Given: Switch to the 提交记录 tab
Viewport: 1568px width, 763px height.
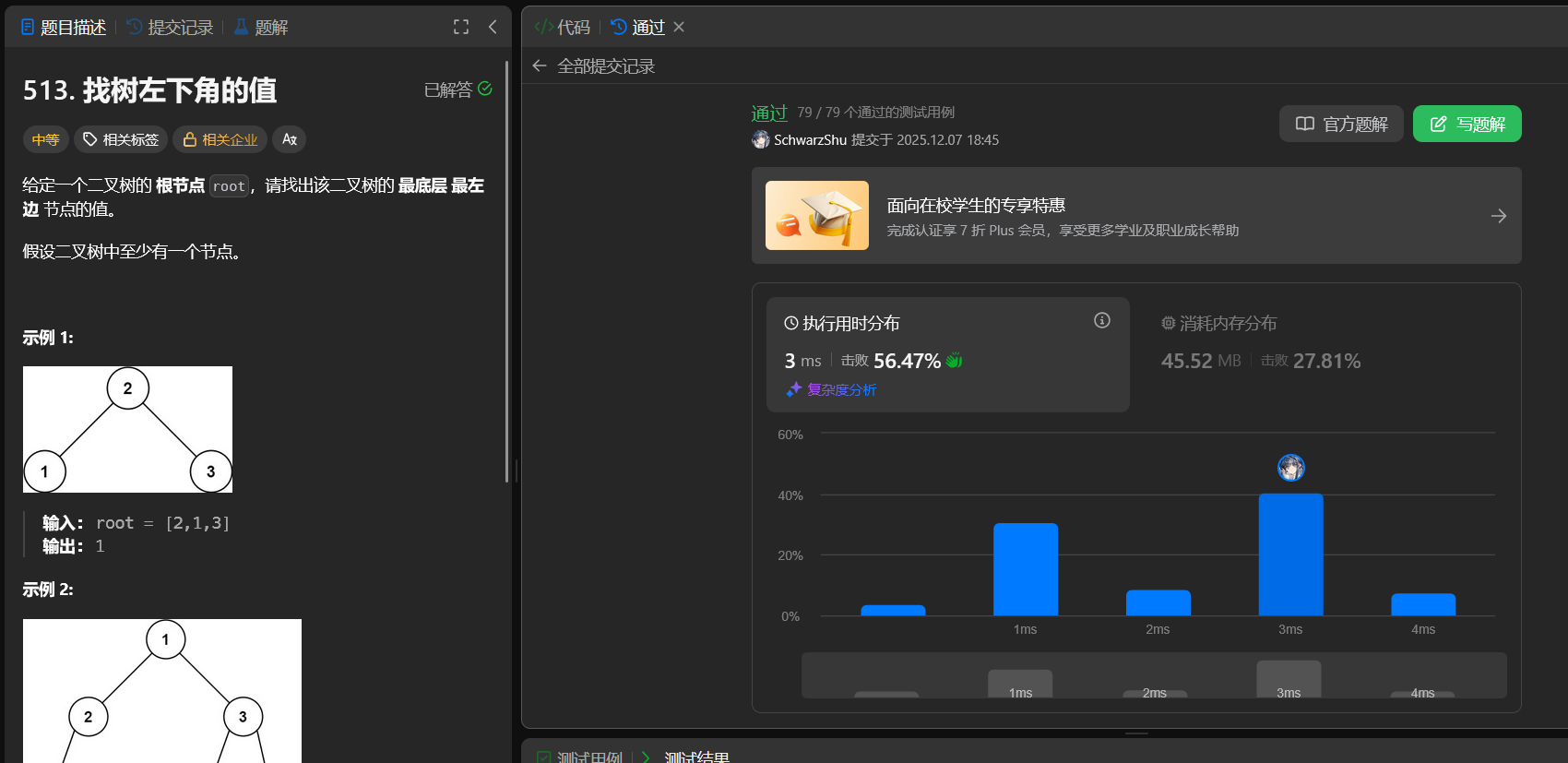Looking at the screenshot, I should click(x=171, y=28).
